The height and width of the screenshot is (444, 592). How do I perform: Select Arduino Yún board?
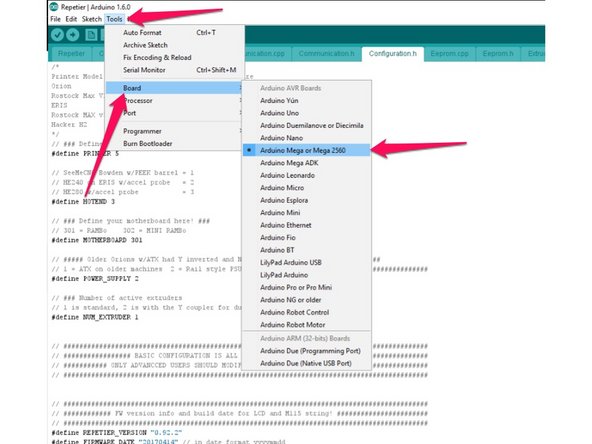[306, 100]
